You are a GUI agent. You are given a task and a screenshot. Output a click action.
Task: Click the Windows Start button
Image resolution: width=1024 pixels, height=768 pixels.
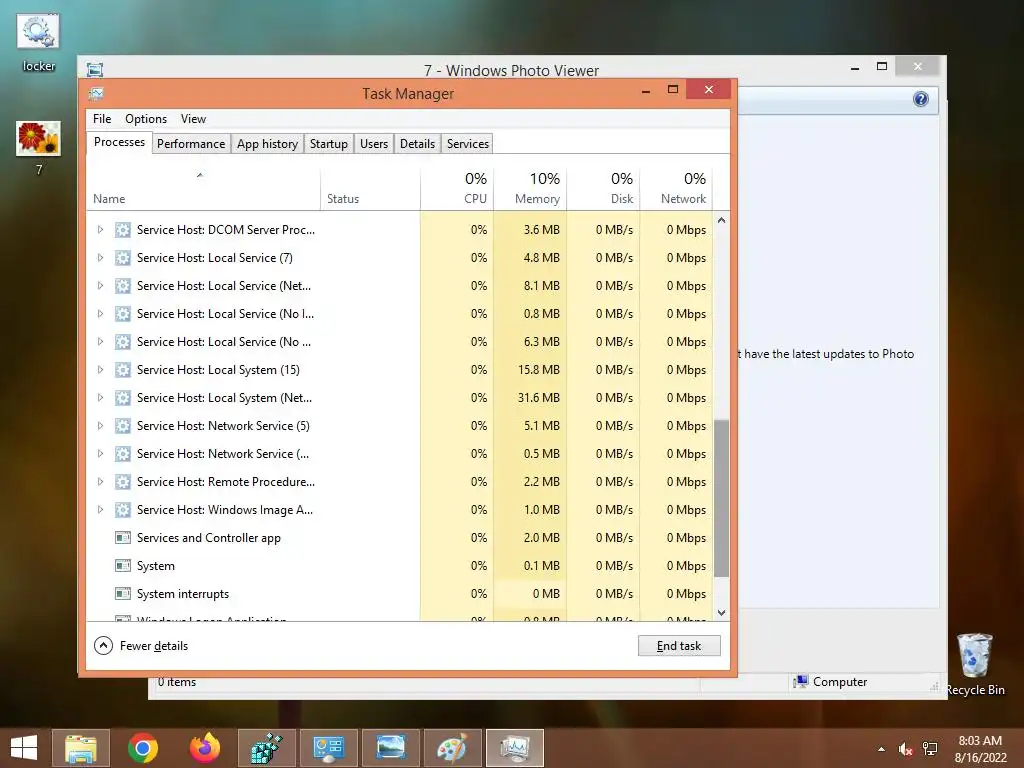tap(24, 748)
